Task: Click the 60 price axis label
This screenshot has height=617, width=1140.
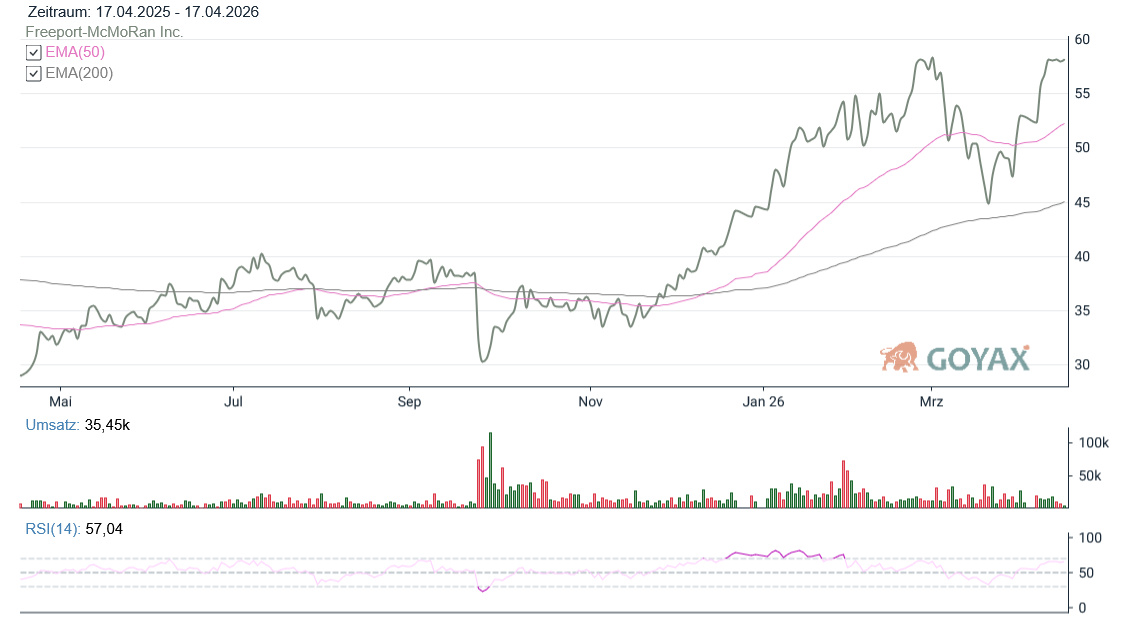Action: (1081, 39)
